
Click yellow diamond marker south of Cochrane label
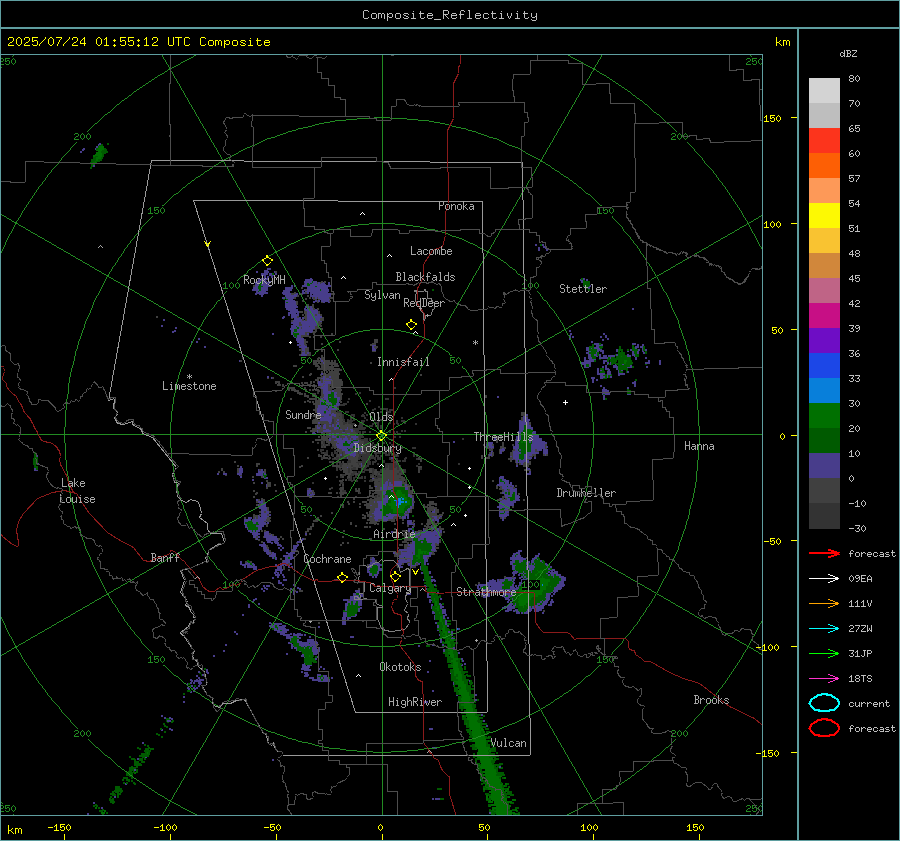(342, 578)
